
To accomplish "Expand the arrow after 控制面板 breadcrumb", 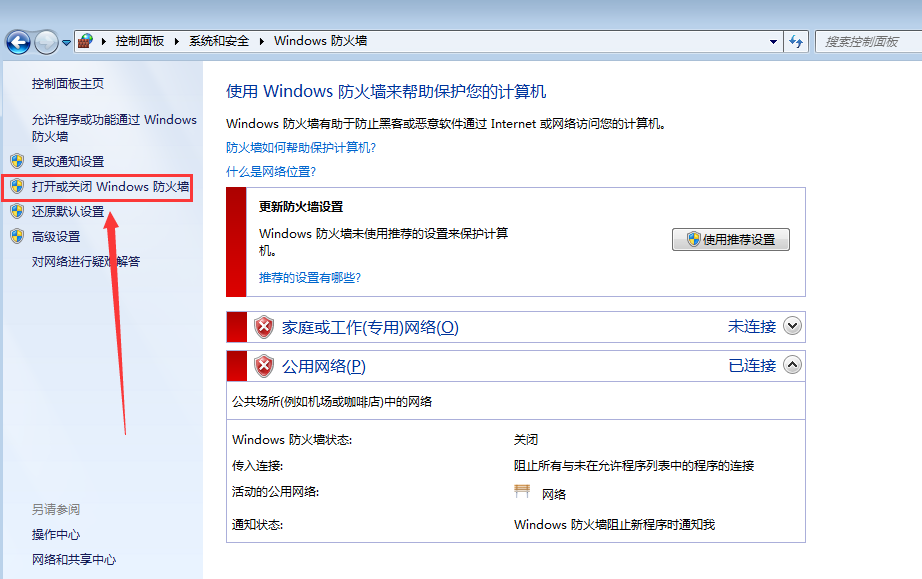I will pyautogui.click(x=176, y=41).
